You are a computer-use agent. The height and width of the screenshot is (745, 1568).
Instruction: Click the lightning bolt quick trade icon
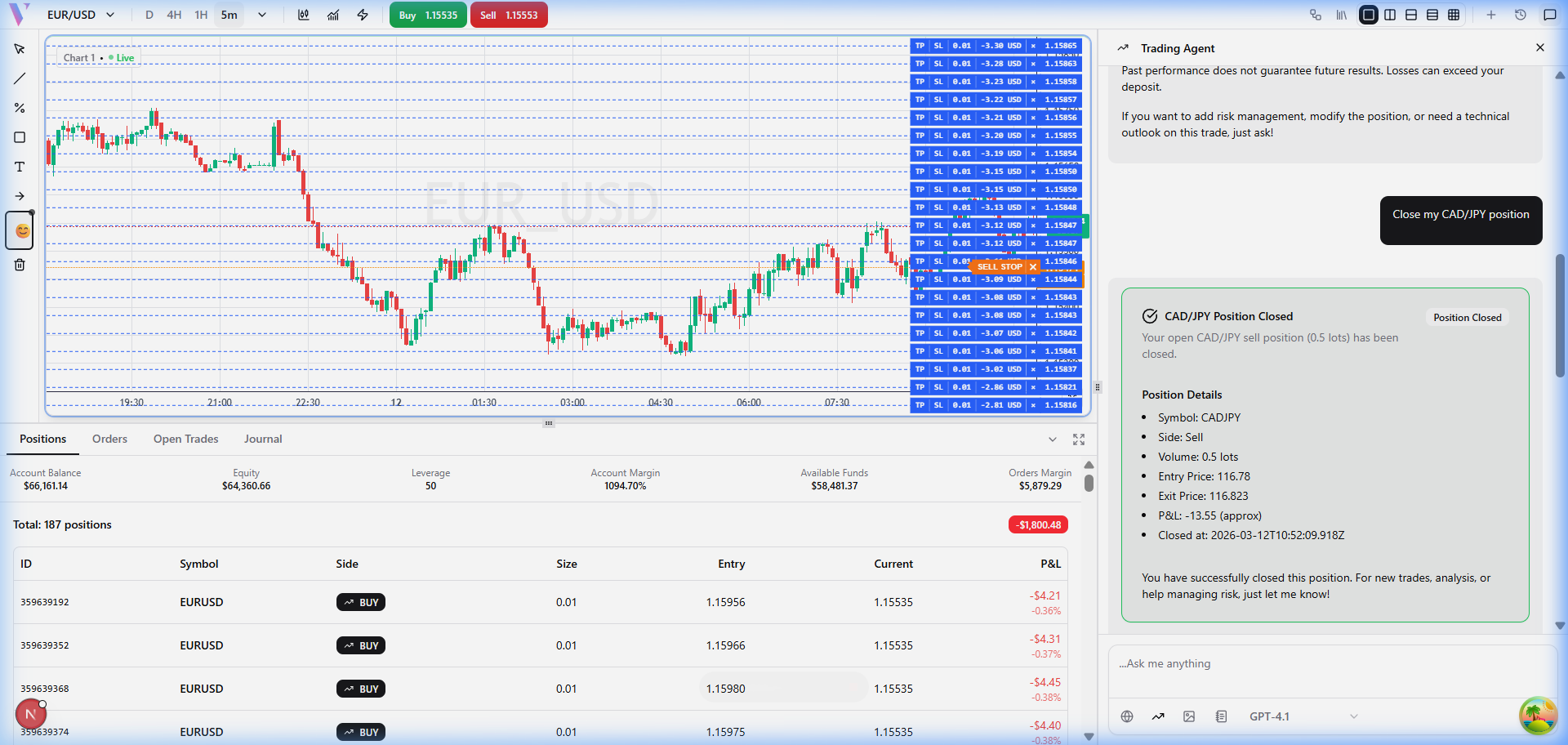coord(363,15)
